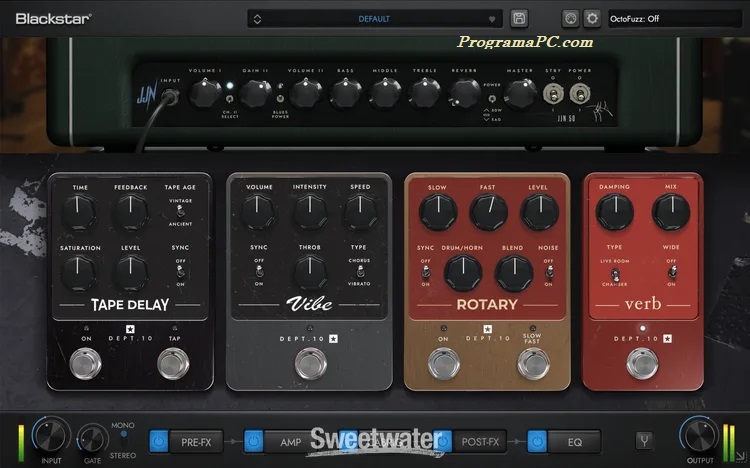Switch Vibe TYPE between Chorus and Vibrato
The width and height of the screenshot is (750, 468).
click(359, 272)
